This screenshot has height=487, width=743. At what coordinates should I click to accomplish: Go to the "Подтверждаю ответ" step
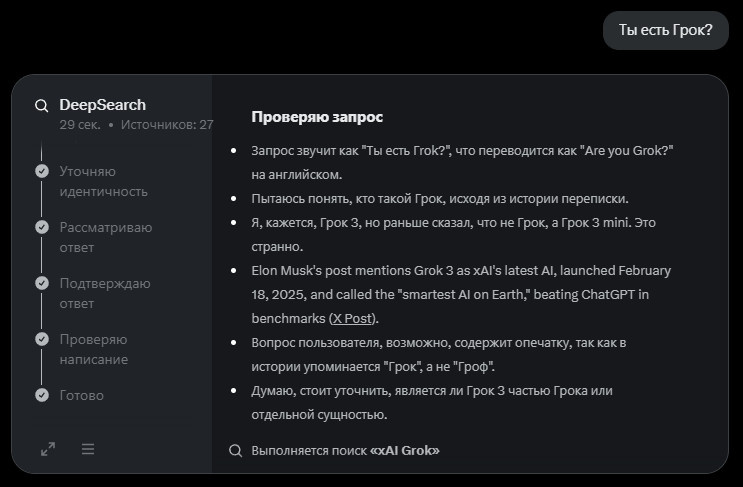tap(105, 293)
